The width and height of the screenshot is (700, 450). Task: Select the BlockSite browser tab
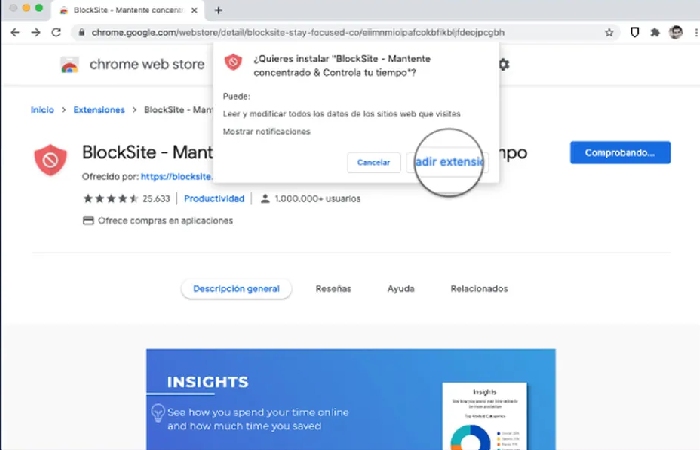tap(128, 10)
